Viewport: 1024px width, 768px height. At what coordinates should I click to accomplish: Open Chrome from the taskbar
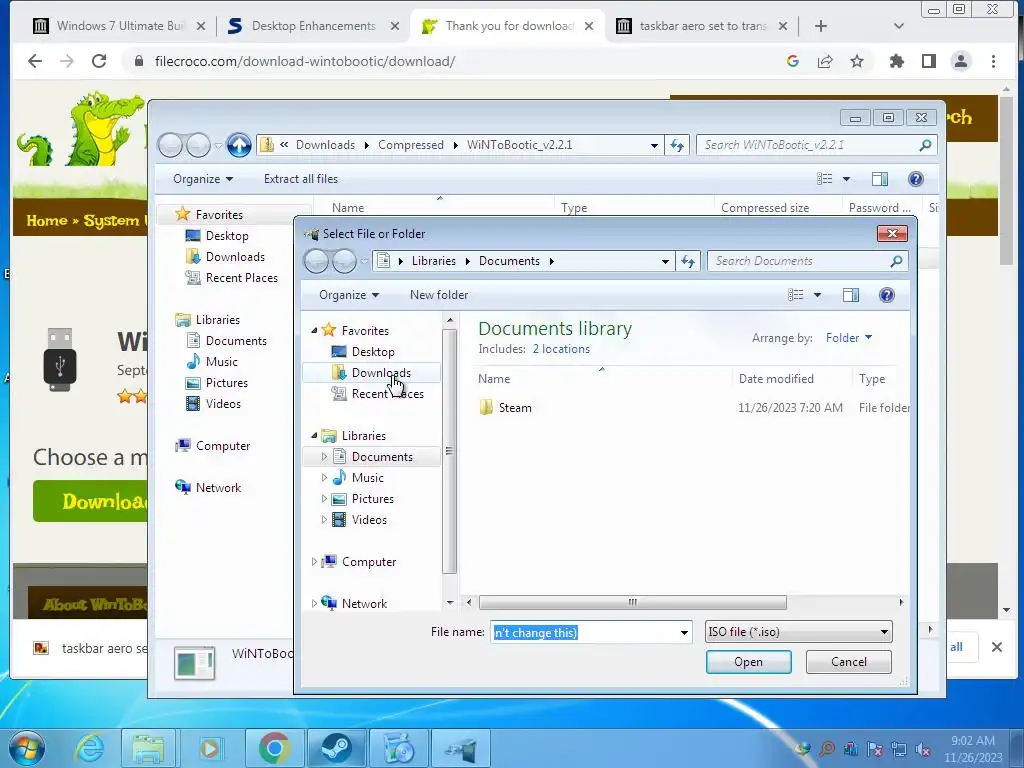(274, 748)
